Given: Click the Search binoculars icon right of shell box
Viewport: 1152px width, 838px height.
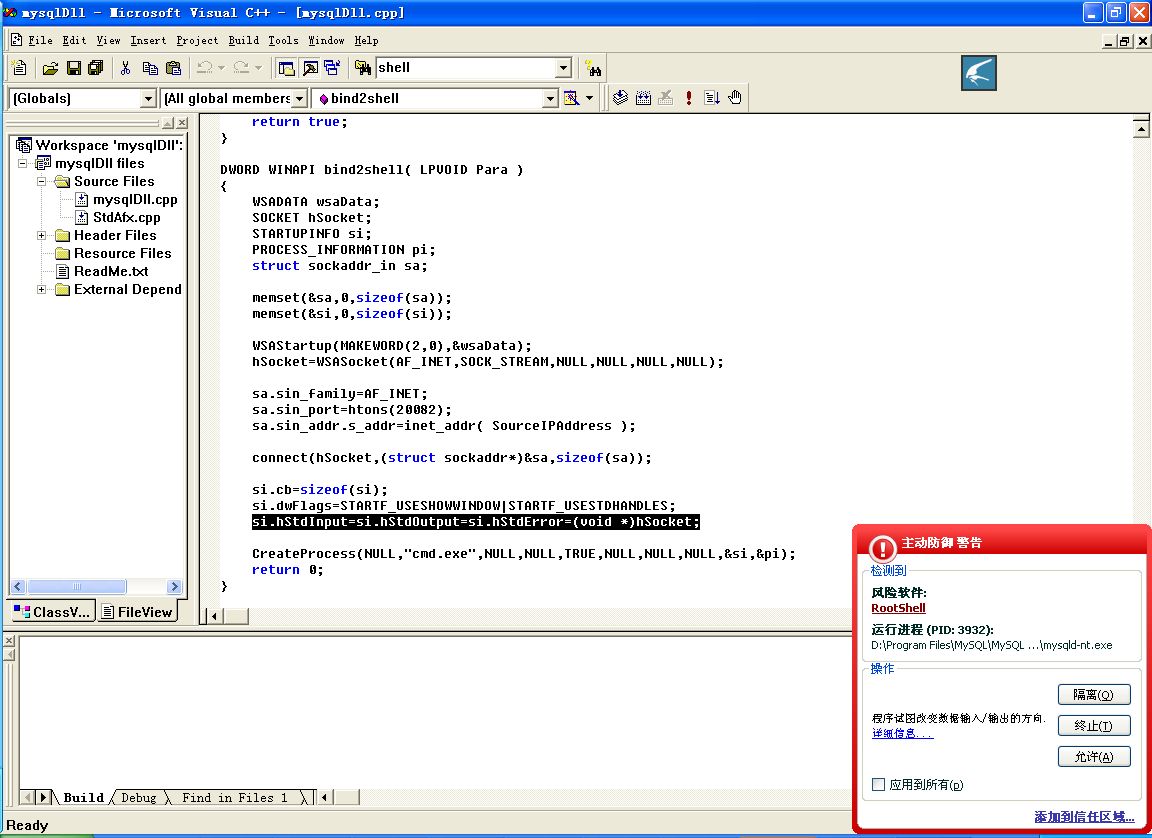Looking at the screenshot, I should [593, 68].
